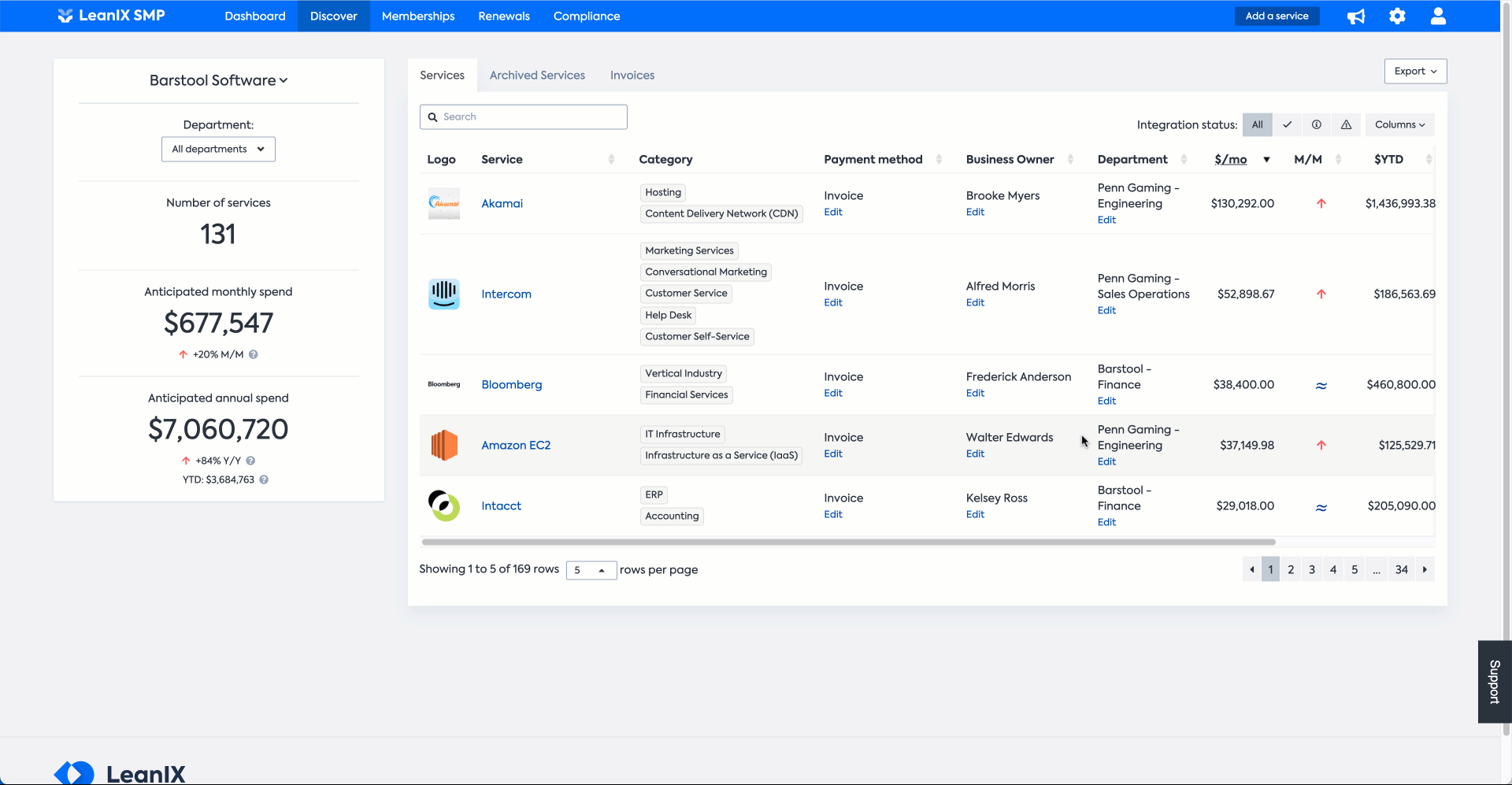Open the user profile icon
Image resolution: width=1512 pixels, height=785 pixels.
[1438, 16]
